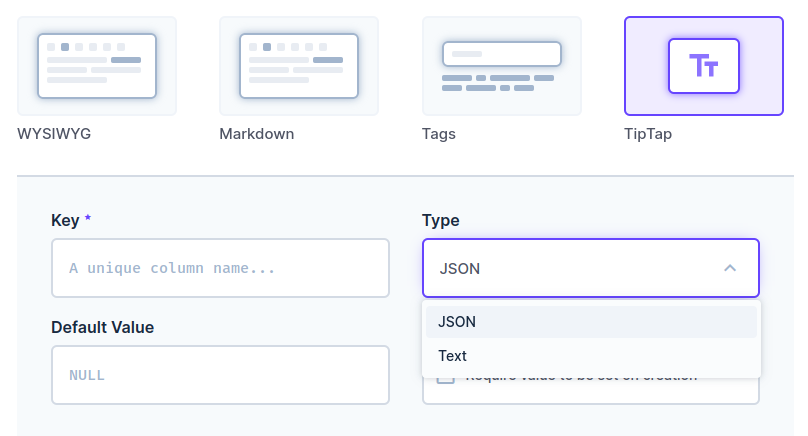Choose JSON from the Type options list
Screen dimensions: 808x436
tap(457, 322)
